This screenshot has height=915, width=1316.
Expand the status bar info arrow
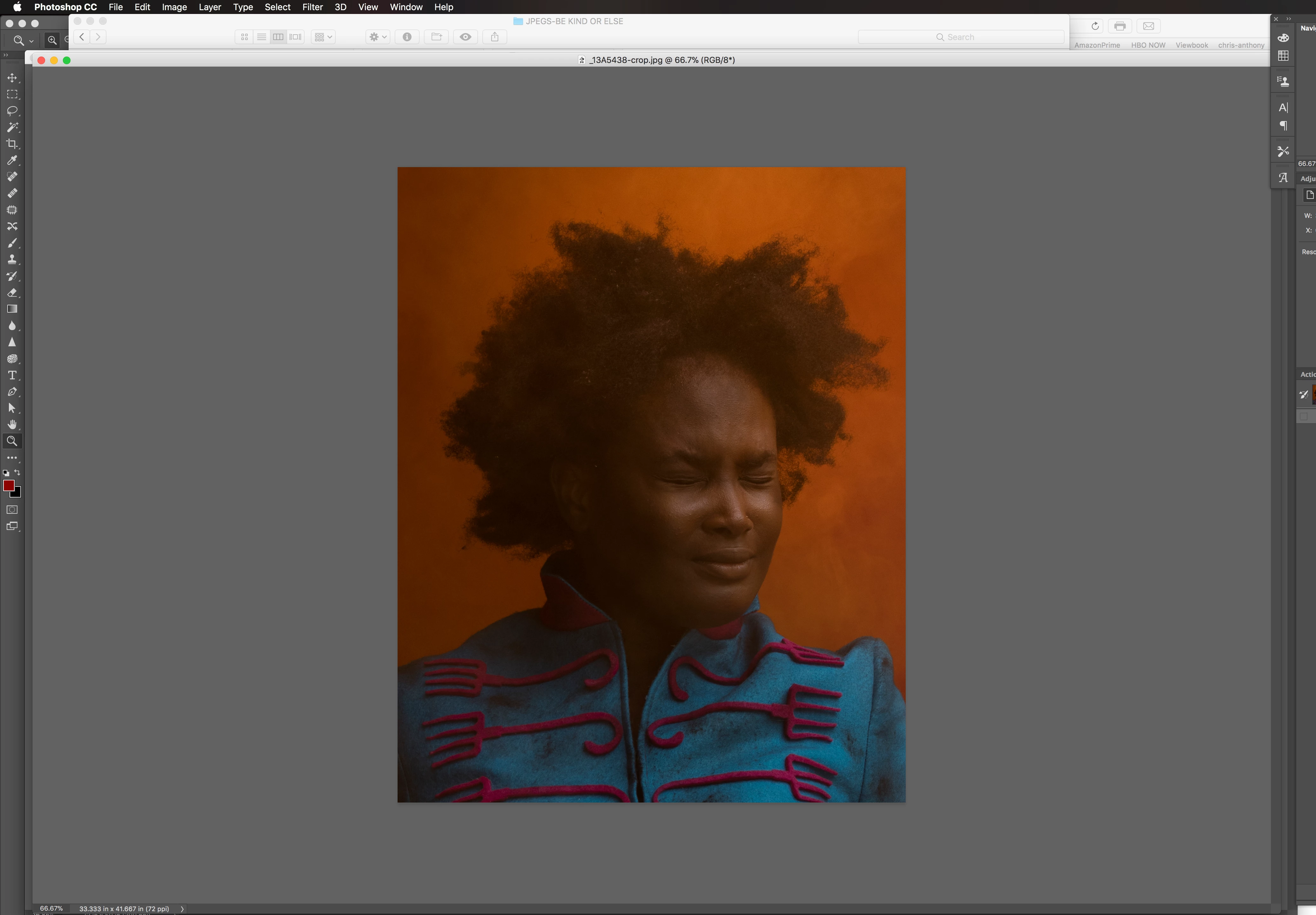pyautogui.click(x=182, y=909)
